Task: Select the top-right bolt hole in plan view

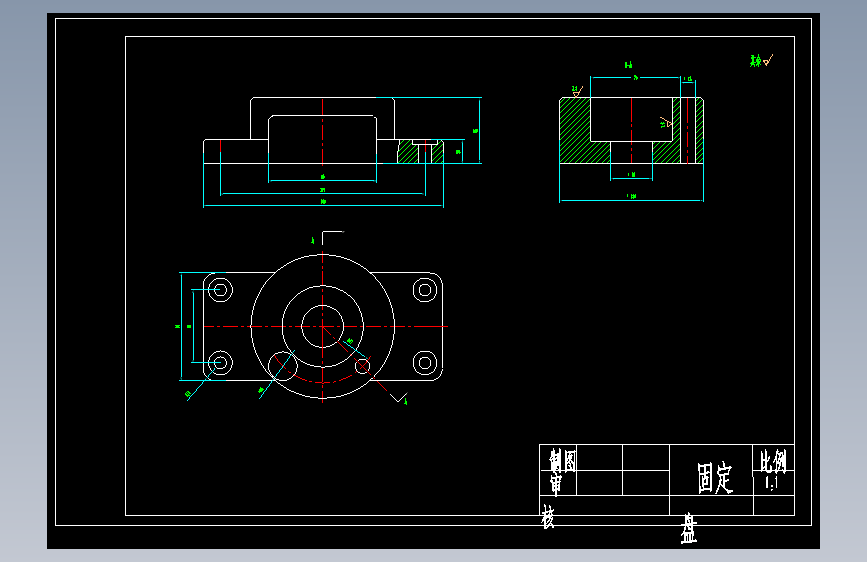Action: coord(425,290)
